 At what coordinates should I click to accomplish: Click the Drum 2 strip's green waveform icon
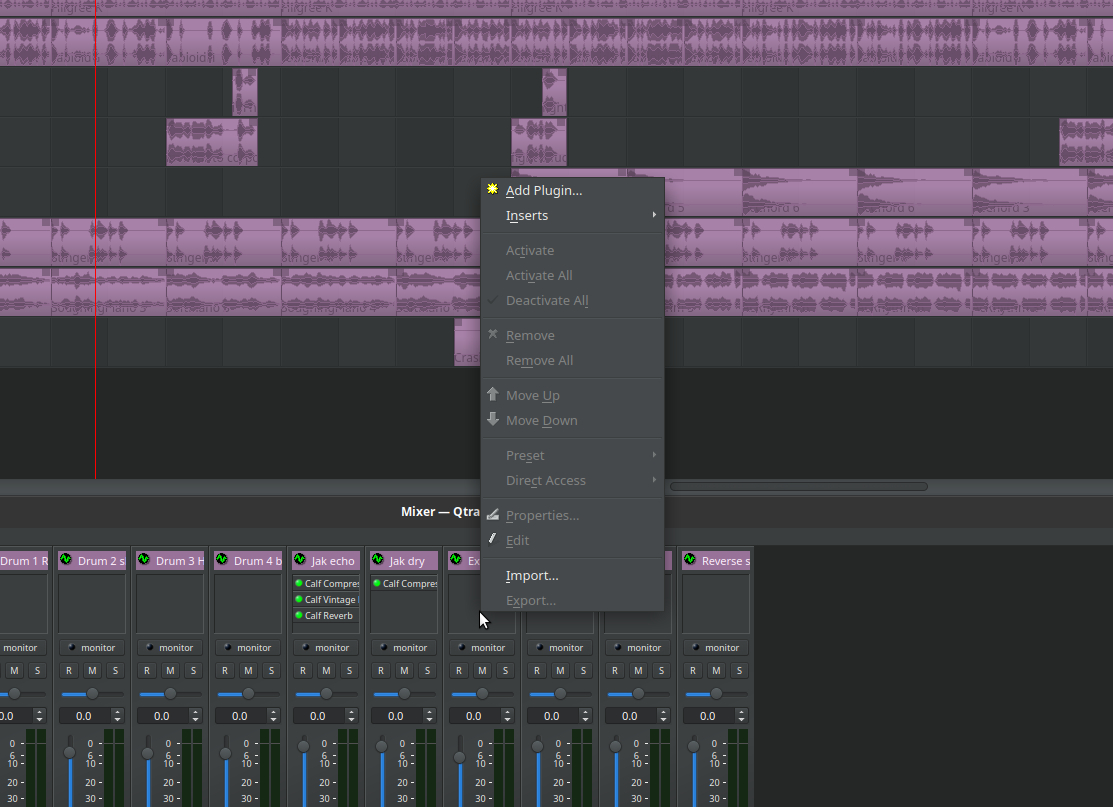(x=66, y=560)
